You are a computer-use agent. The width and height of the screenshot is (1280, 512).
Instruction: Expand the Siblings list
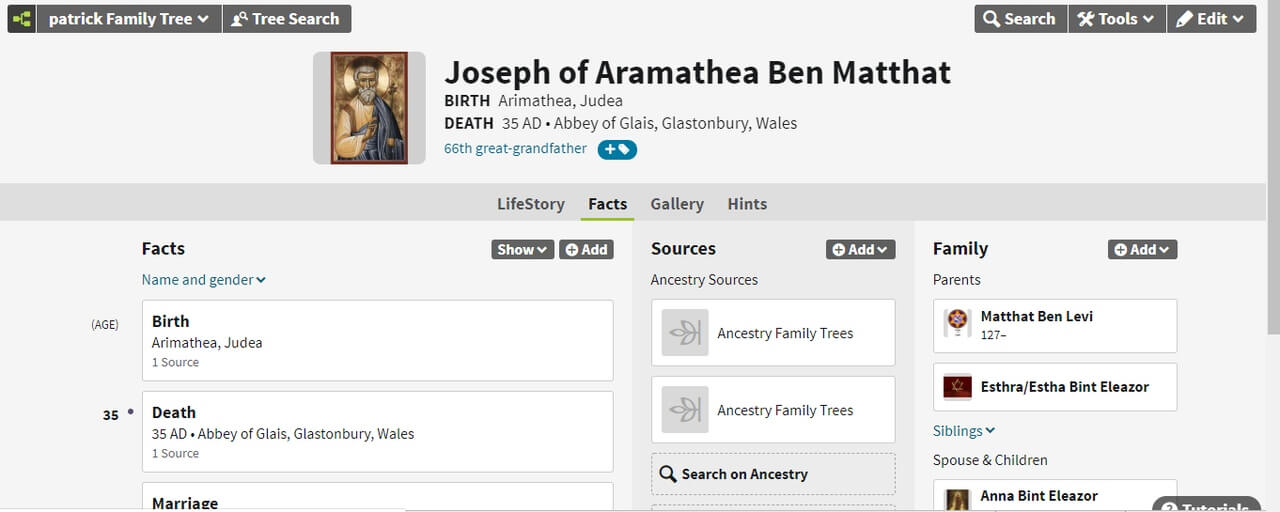pyautogui.click(x=964, y=431)
